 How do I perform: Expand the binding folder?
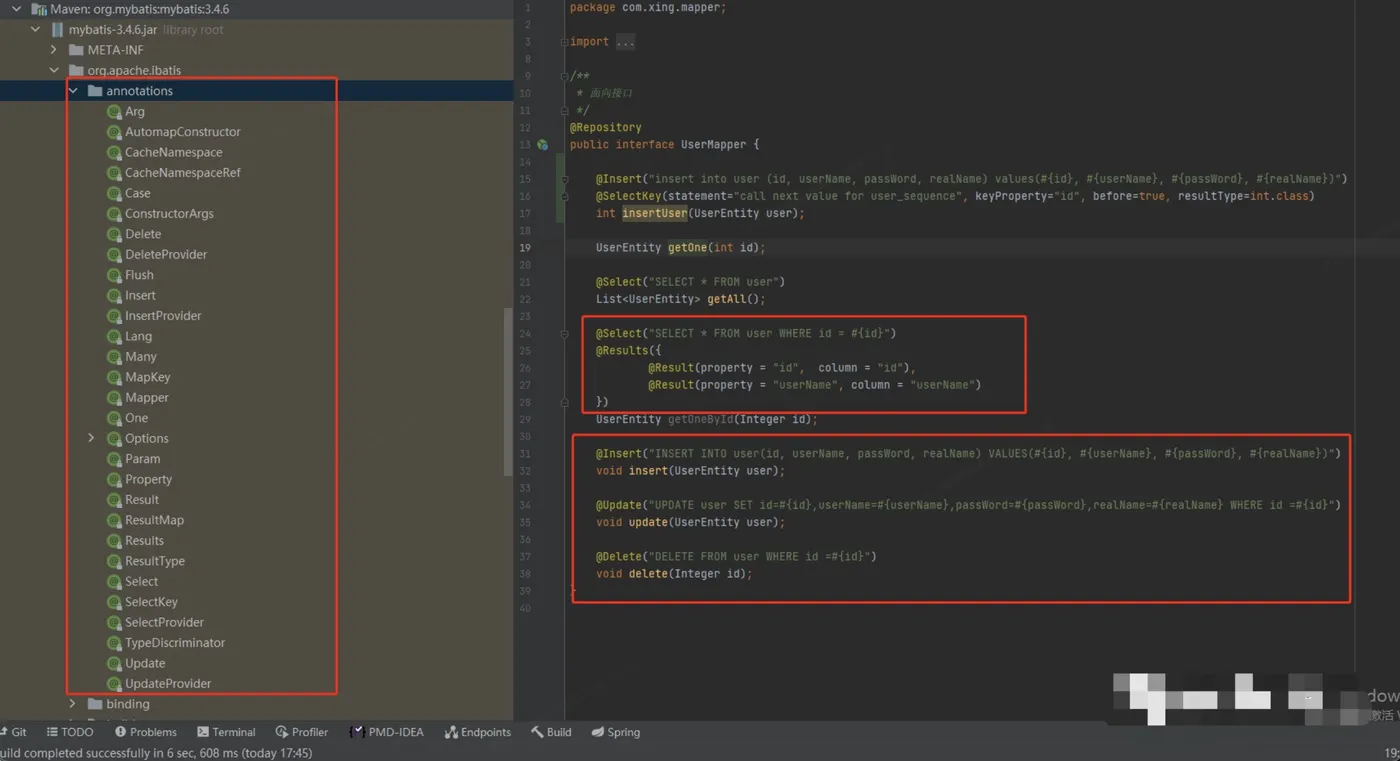coord(73,704)
